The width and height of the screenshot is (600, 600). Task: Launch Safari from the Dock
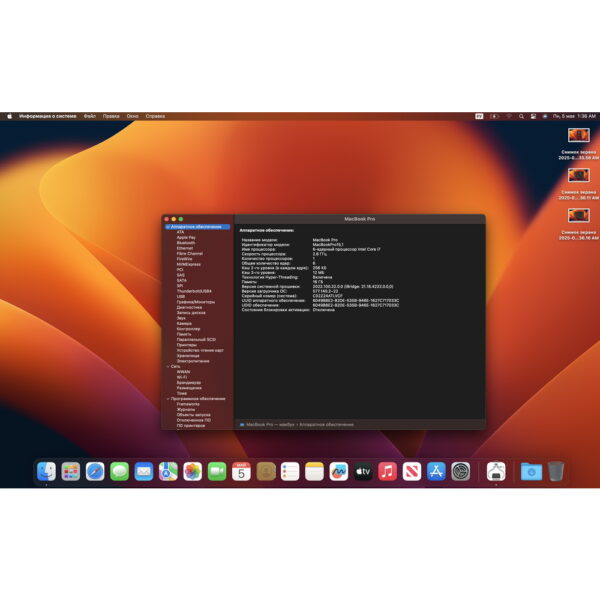(95, 471)
